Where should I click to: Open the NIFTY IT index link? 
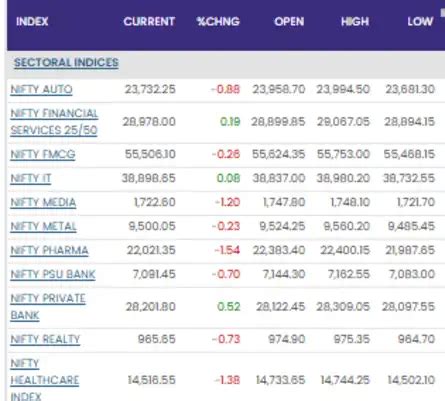[x=31, y=178]
